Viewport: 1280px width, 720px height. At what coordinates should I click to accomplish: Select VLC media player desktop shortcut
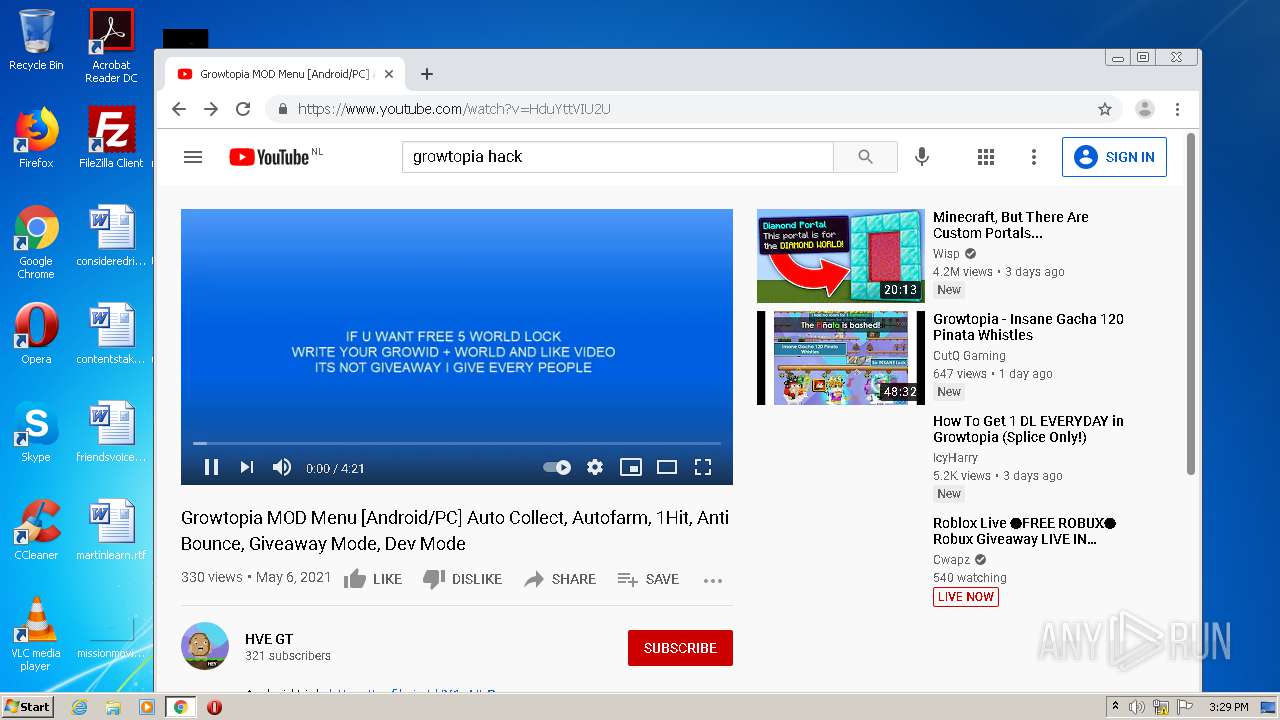click(x=36, y=634)
